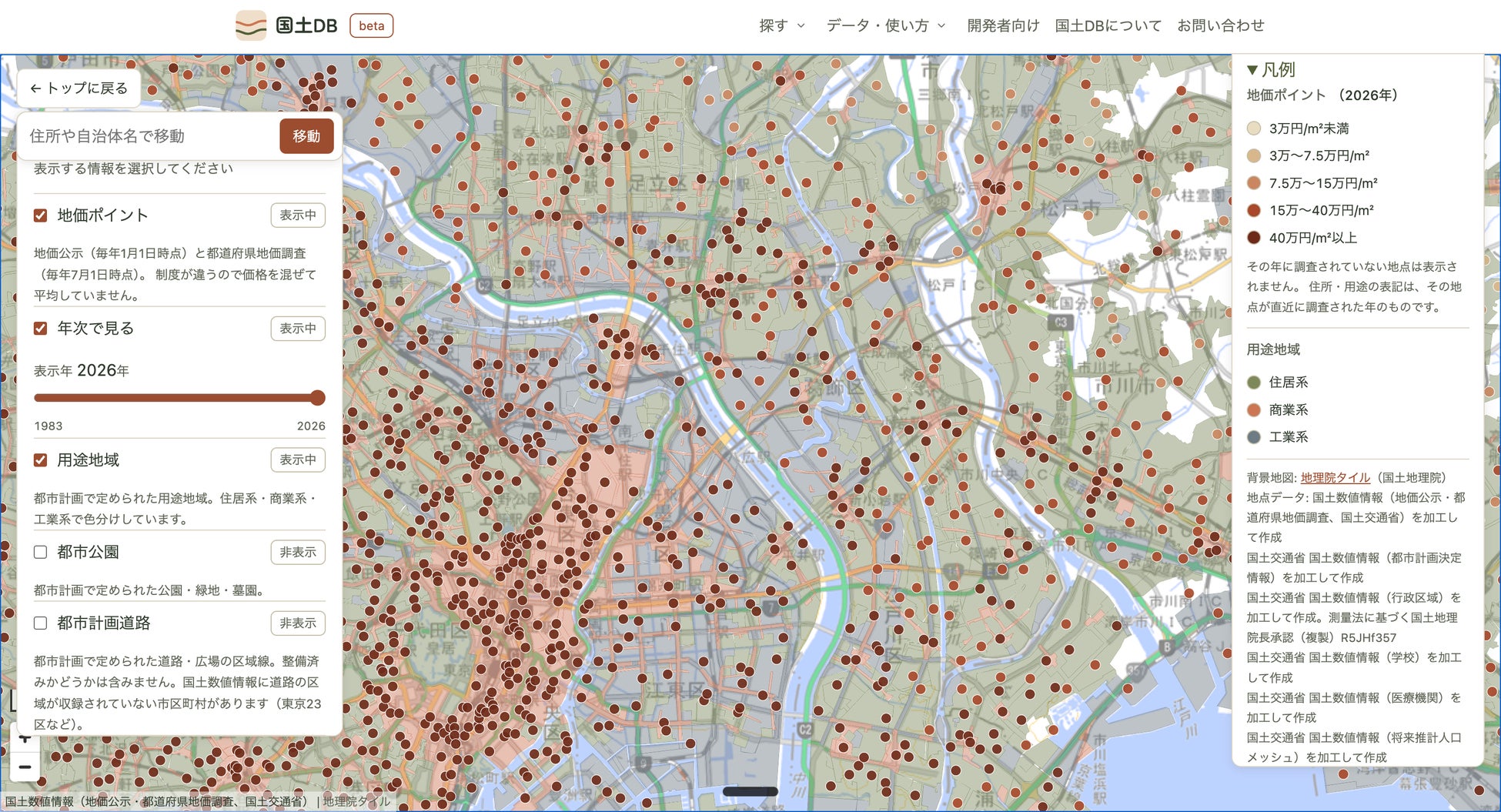Click the 移動 button
Screen dimensions: 1501x812
pos(306,136)
